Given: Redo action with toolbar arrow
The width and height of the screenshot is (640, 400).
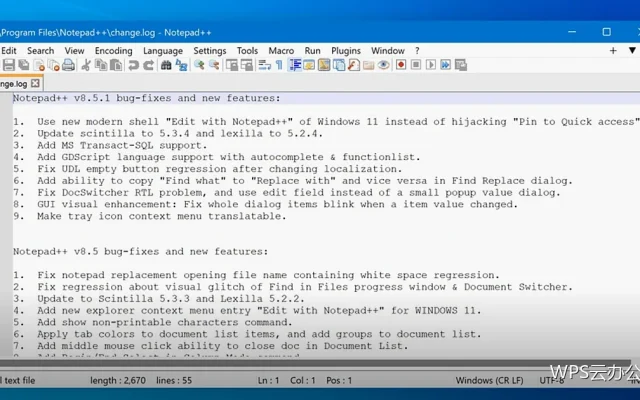Looking at the screenshot, I should [149, 65].
